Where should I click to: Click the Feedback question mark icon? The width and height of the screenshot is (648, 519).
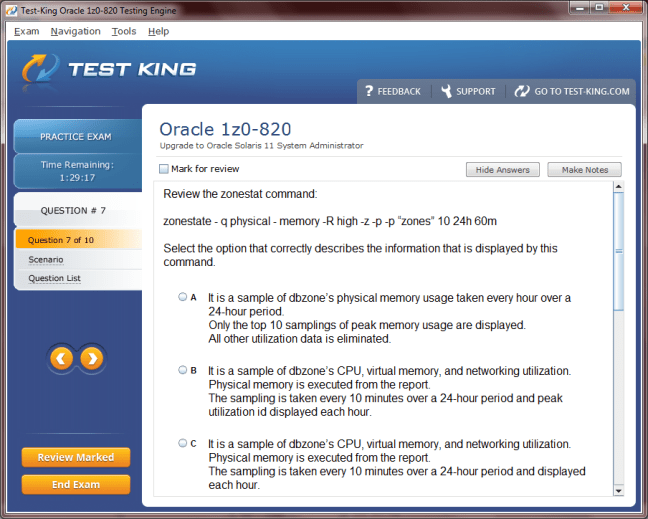pos(369,91)
